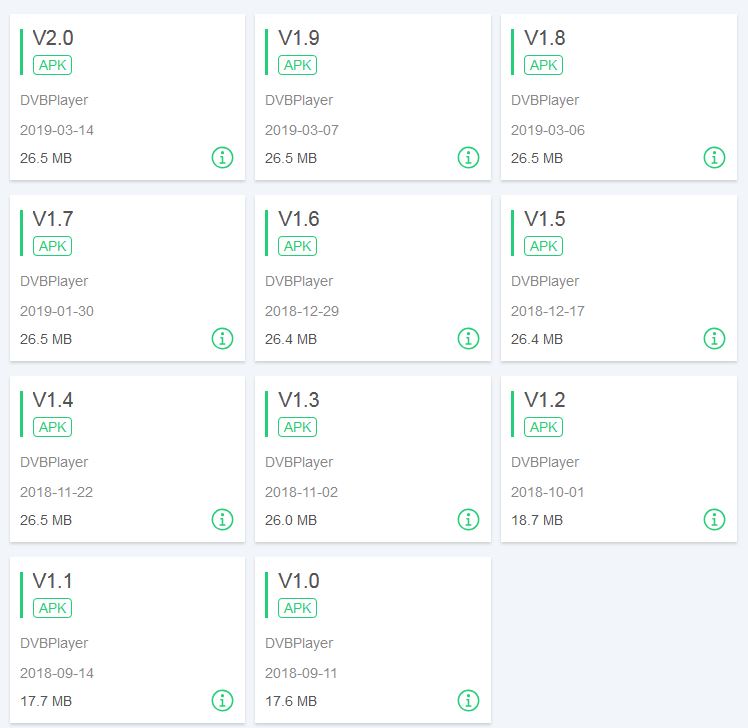Open info icon for V2.0 release
The width and height of the screenshot is (748, 728).
click(222, 157)
